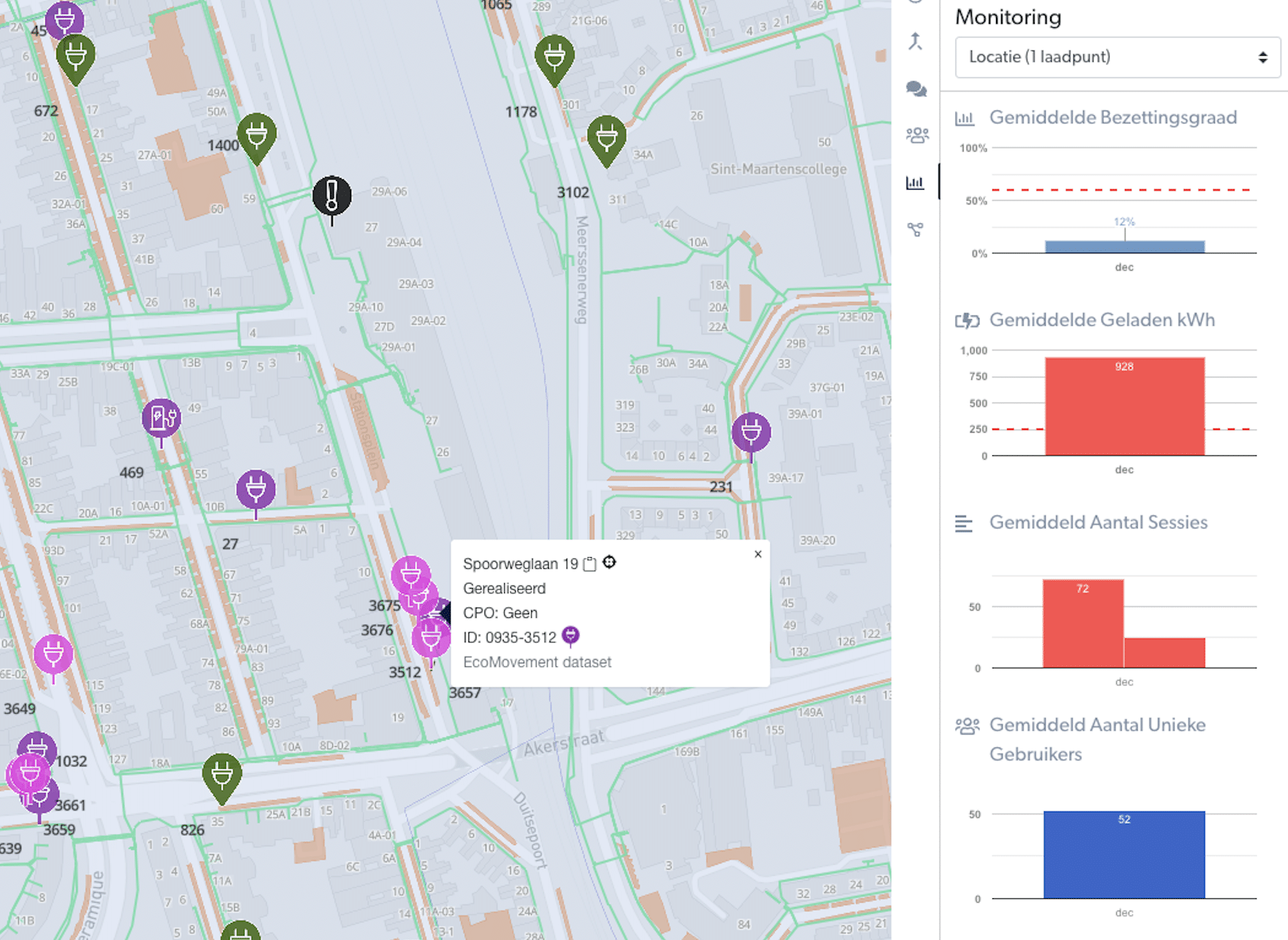
Task: Click the EcoMovement dataset link
Action: pos(537,662)
